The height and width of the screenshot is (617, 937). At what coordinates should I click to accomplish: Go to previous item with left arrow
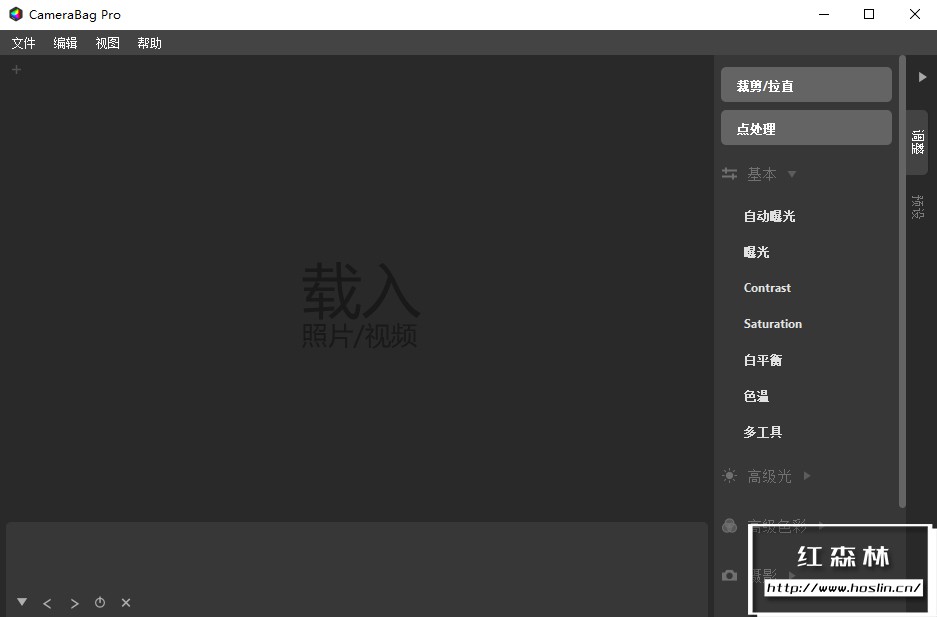(47, 603)
